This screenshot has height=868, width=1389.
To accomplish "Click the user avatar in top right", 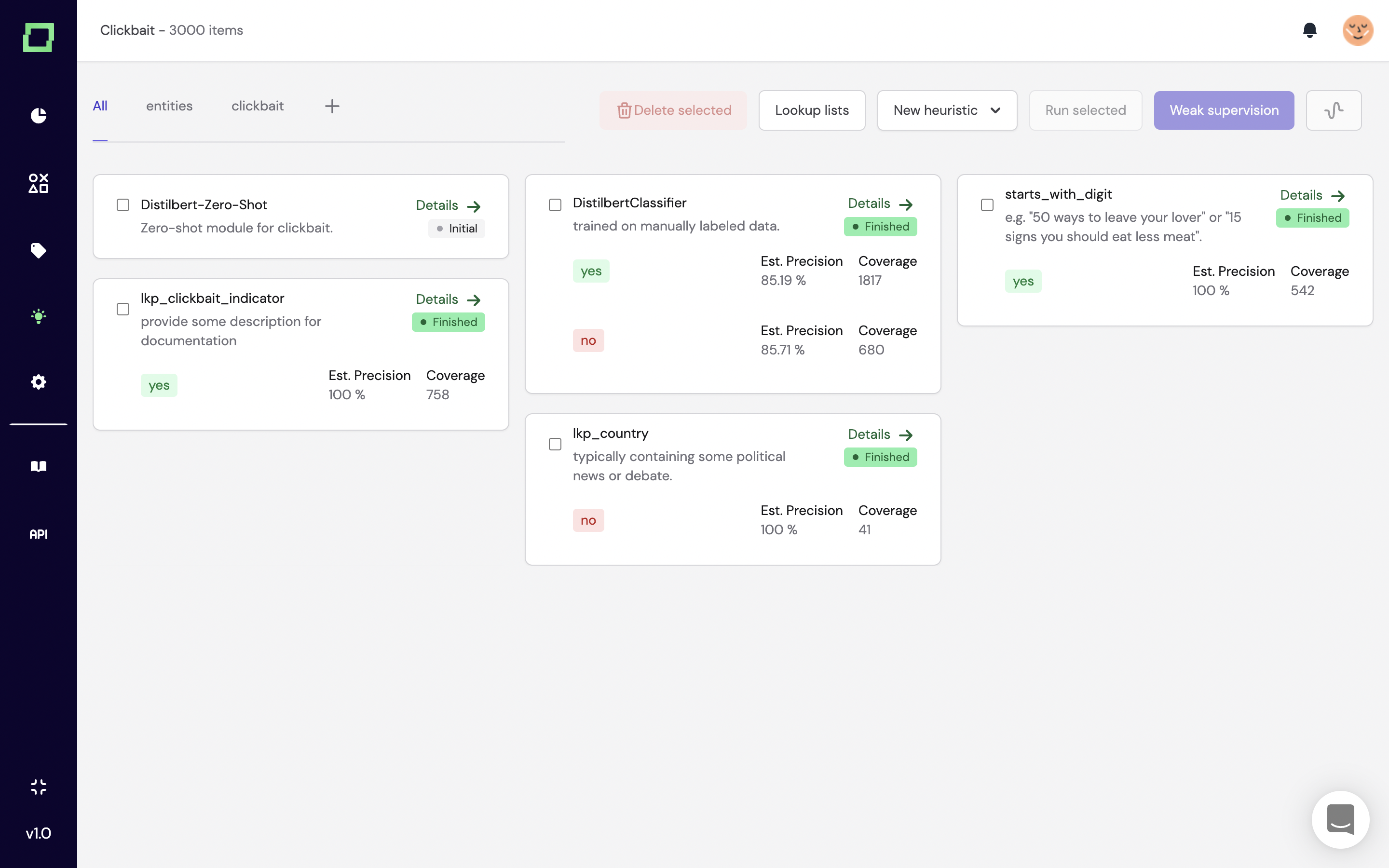I will pos(1357,30).
